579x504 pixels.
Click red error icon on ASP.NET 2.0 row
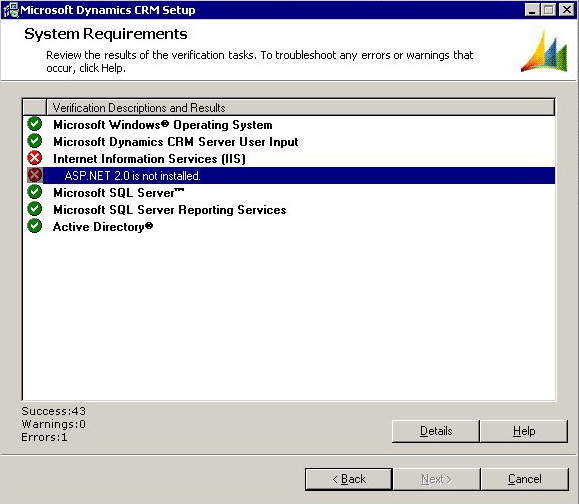pos(35,175)
